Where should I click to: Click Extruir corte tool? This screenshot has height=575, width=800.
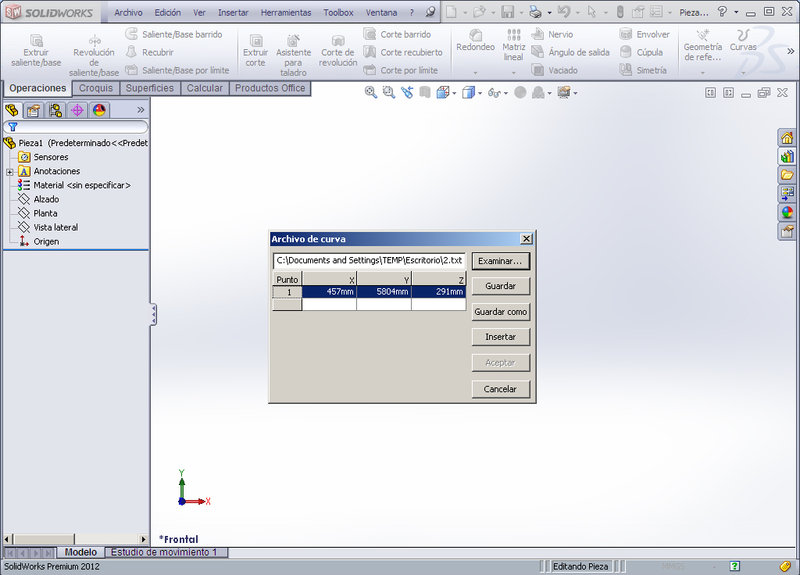[x=255, y=51]
